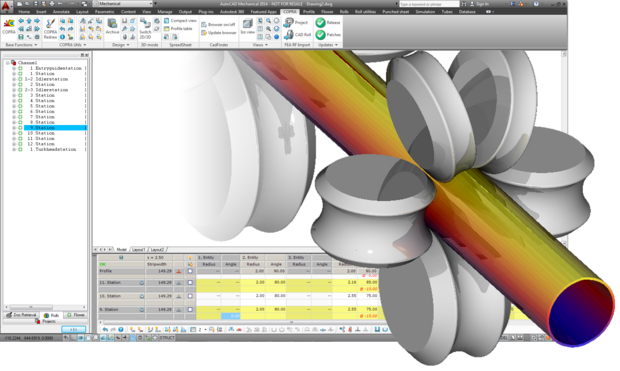Viewport: 620px width, 371px height.
Task: Toggle the STRUCT status bar button
Action: point(167,338)
